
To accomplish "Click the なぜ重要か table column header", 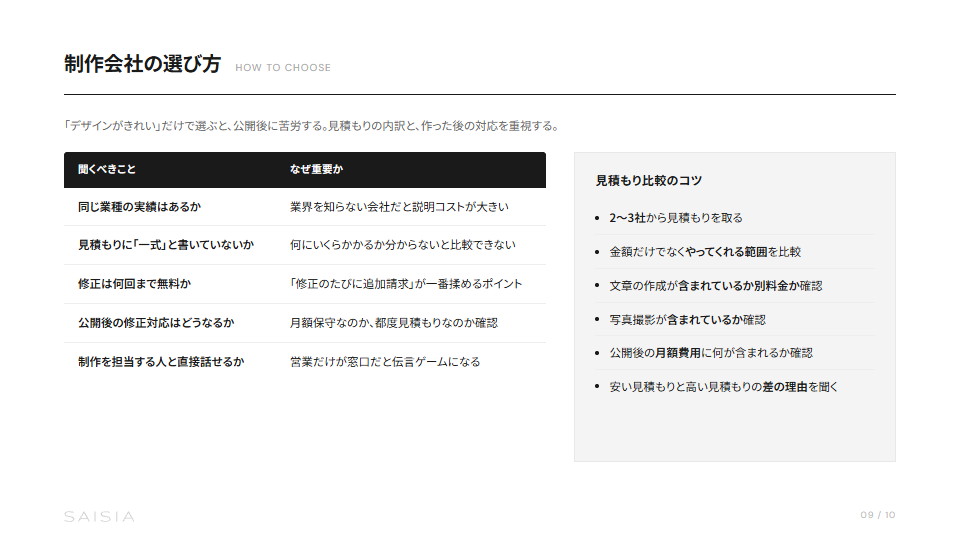I will 316,170.
